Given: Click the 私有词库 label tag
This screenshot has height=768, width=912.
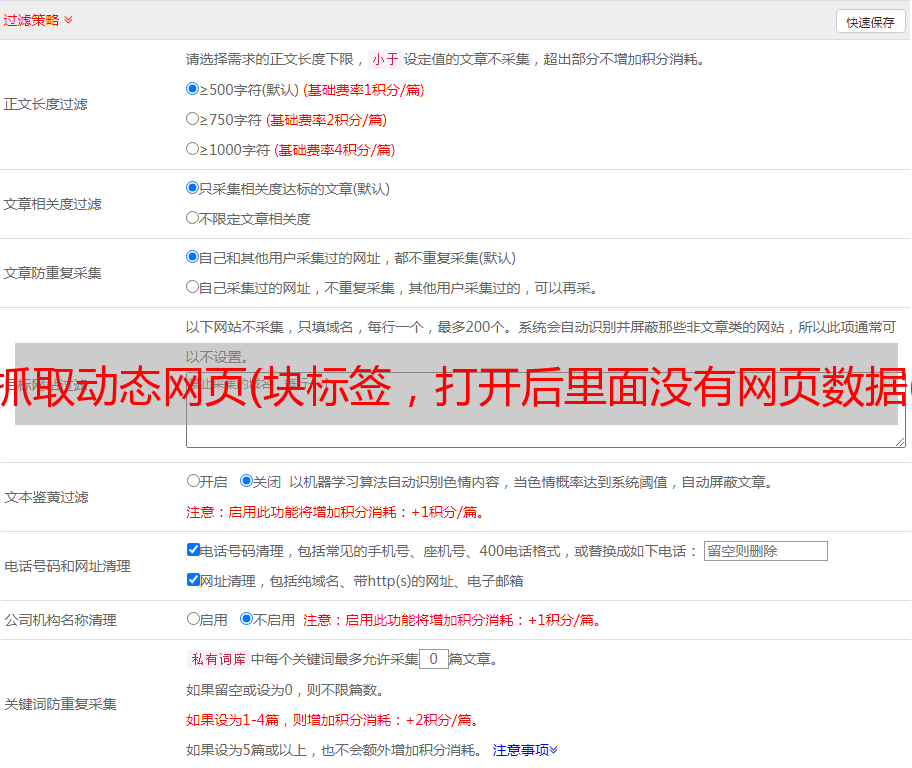Looking at the screenshot, I should point(216,659).
